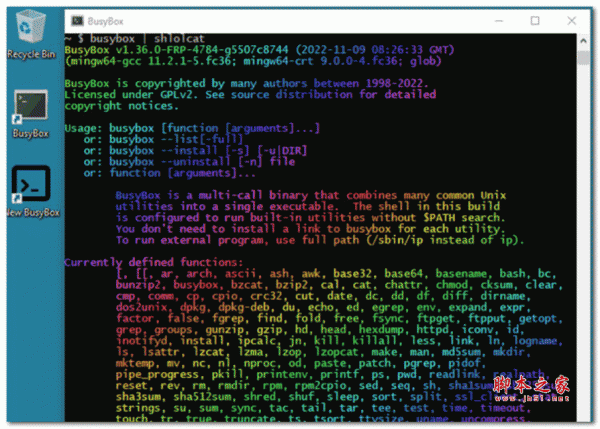Click the terminal scrollbar thumb
This screenshot has width=600, height=429.
(x=583, y=58)
